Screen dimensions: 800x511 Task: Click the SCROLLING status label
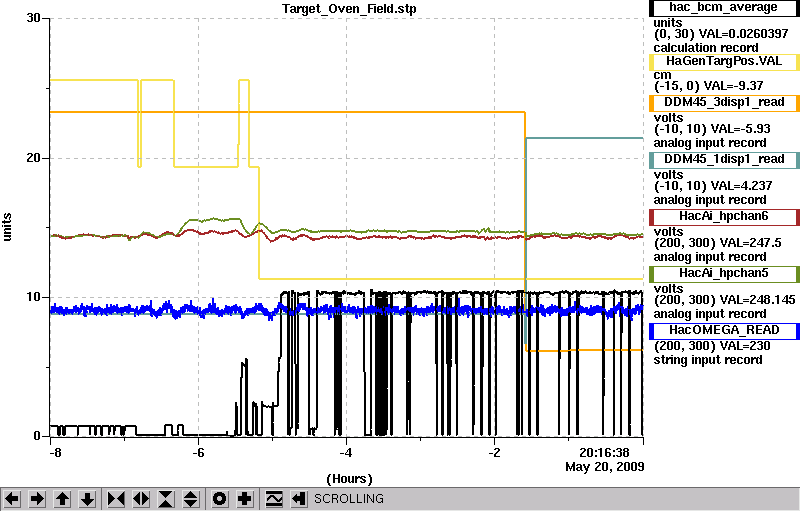(x=348, y=499)
